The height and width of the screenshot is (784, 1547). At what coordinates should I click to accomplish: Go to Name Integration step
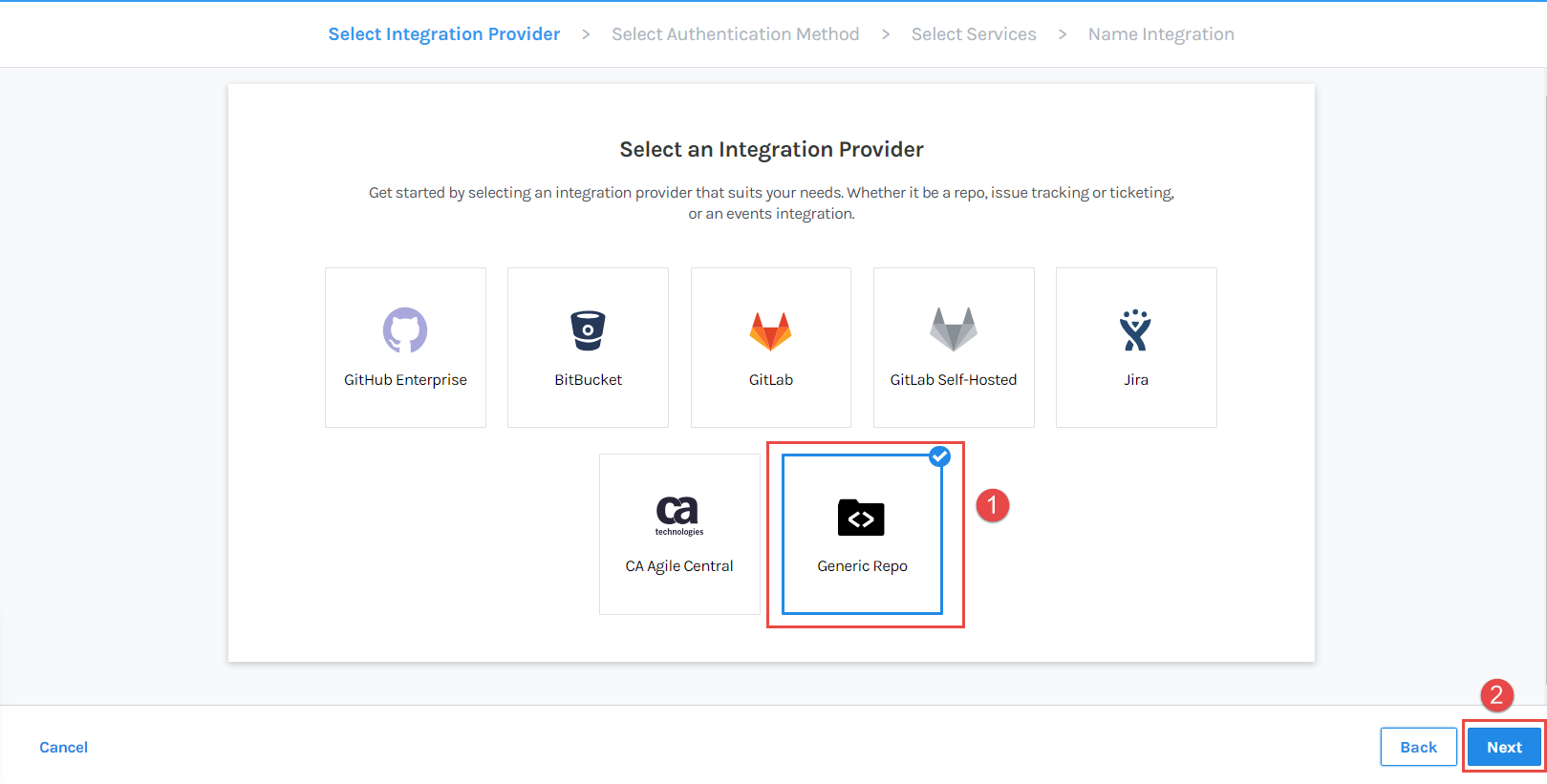(1161, 34)
